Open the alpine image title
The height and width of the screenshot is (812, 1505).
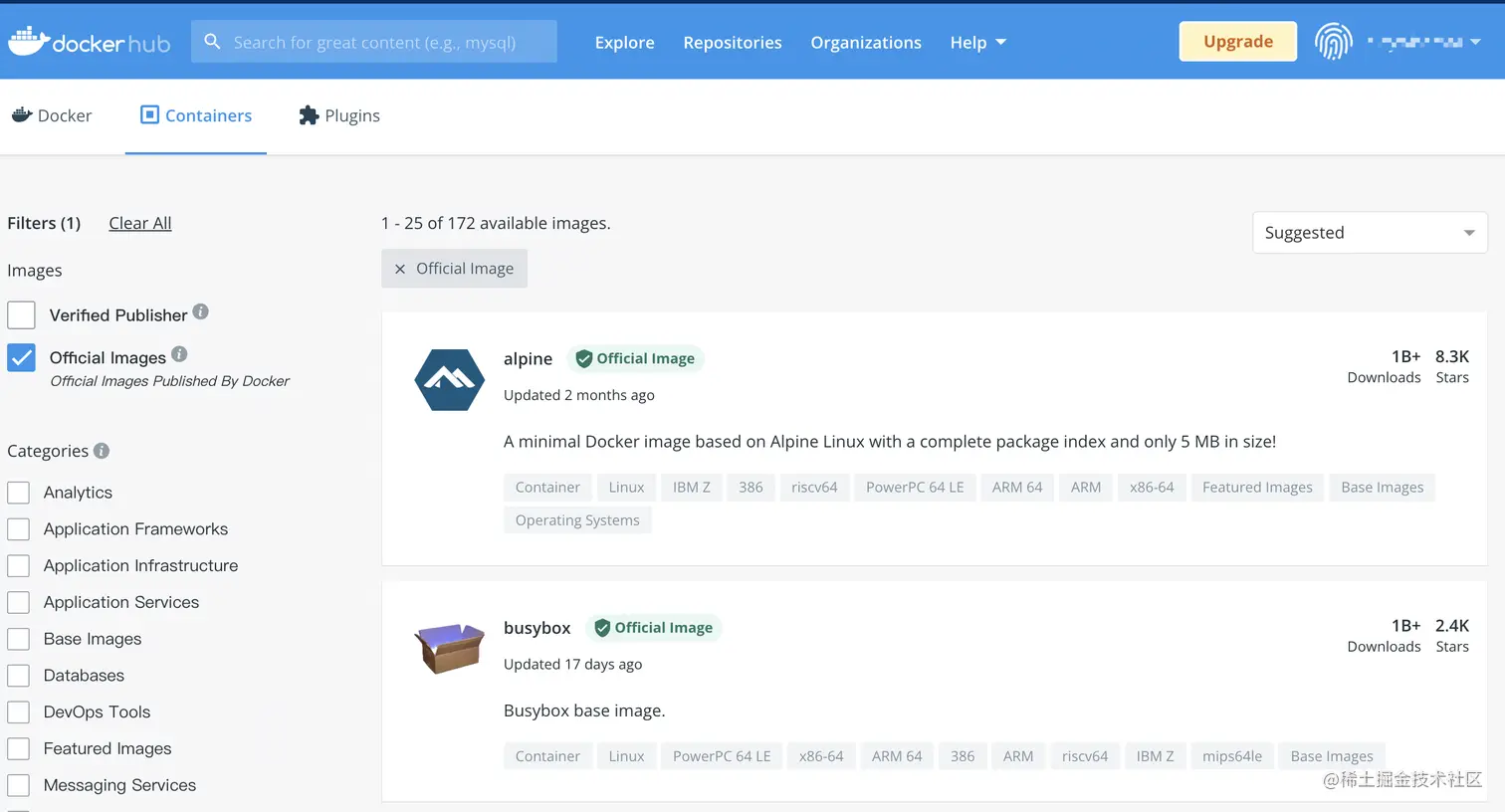(x=528, y=359)
